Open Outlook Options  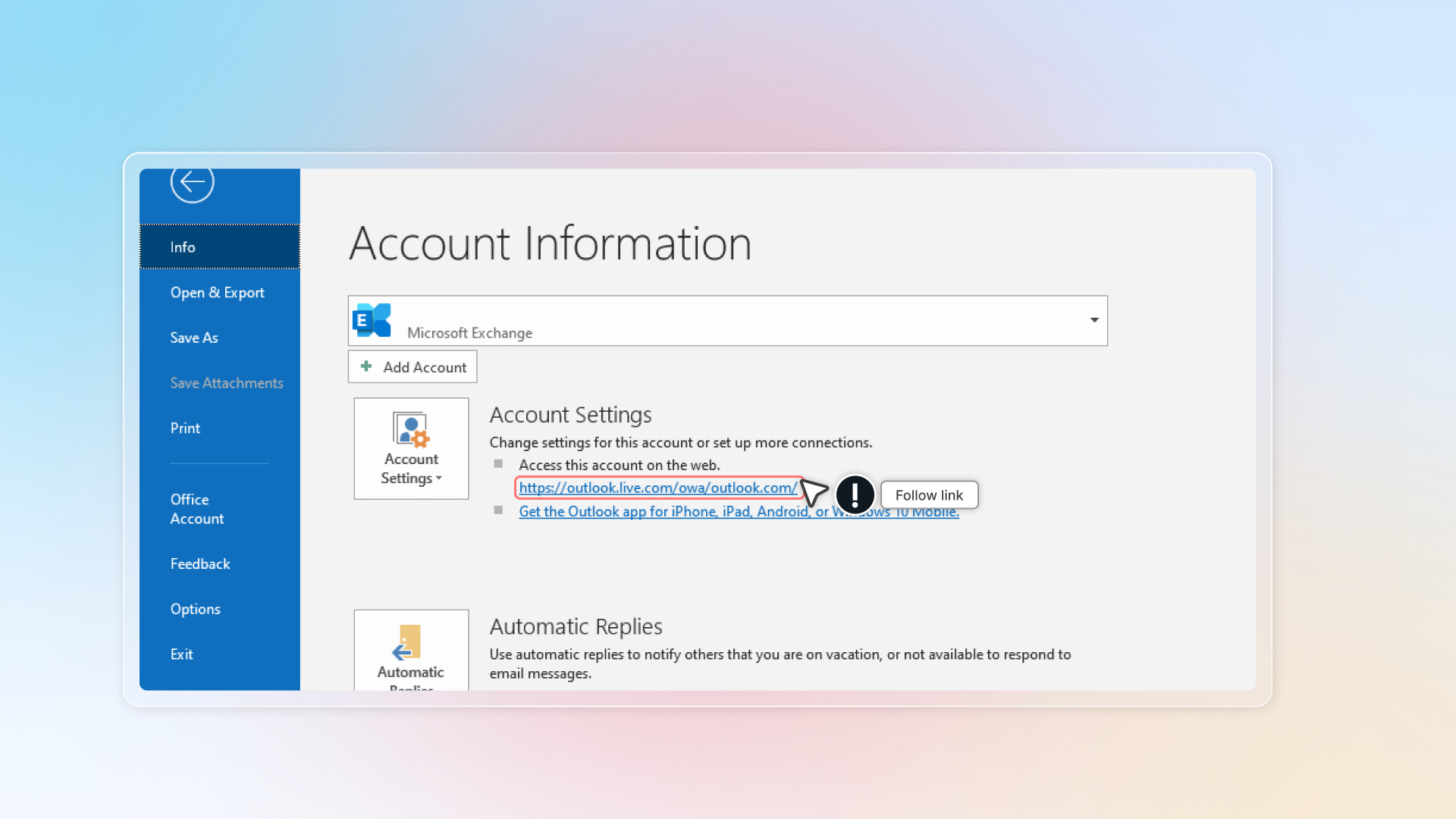coord(195,609)
